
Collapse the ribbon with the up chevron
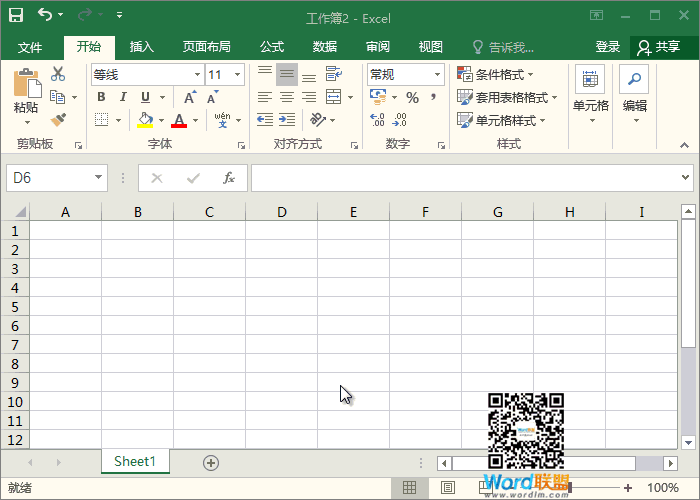[x=684, y=145]
